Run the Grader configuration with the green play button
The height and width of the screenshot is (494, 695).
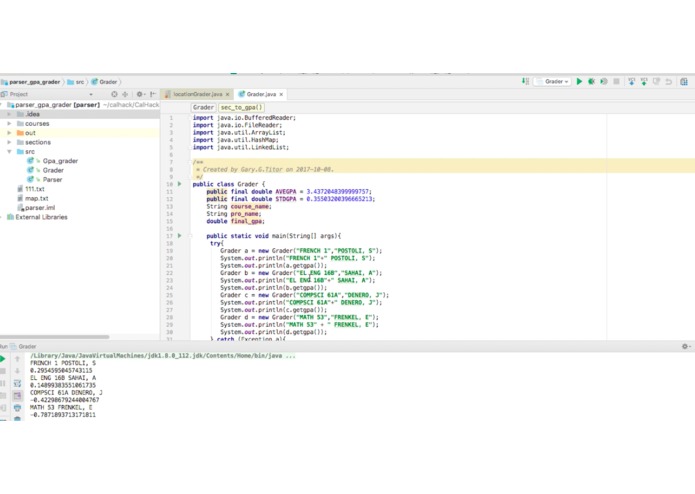[579, 82]
